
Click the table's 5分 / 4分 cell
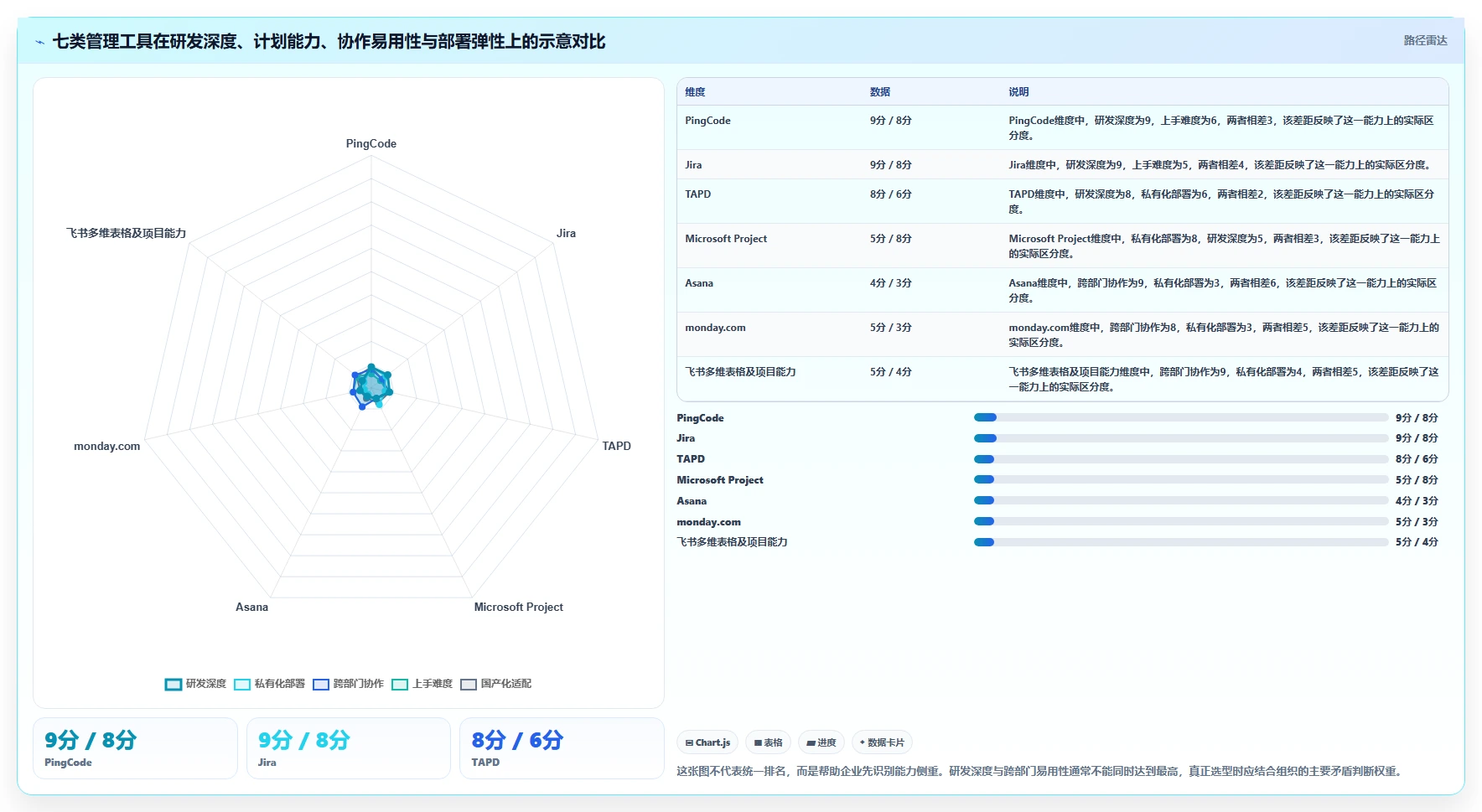coord(890,372)
